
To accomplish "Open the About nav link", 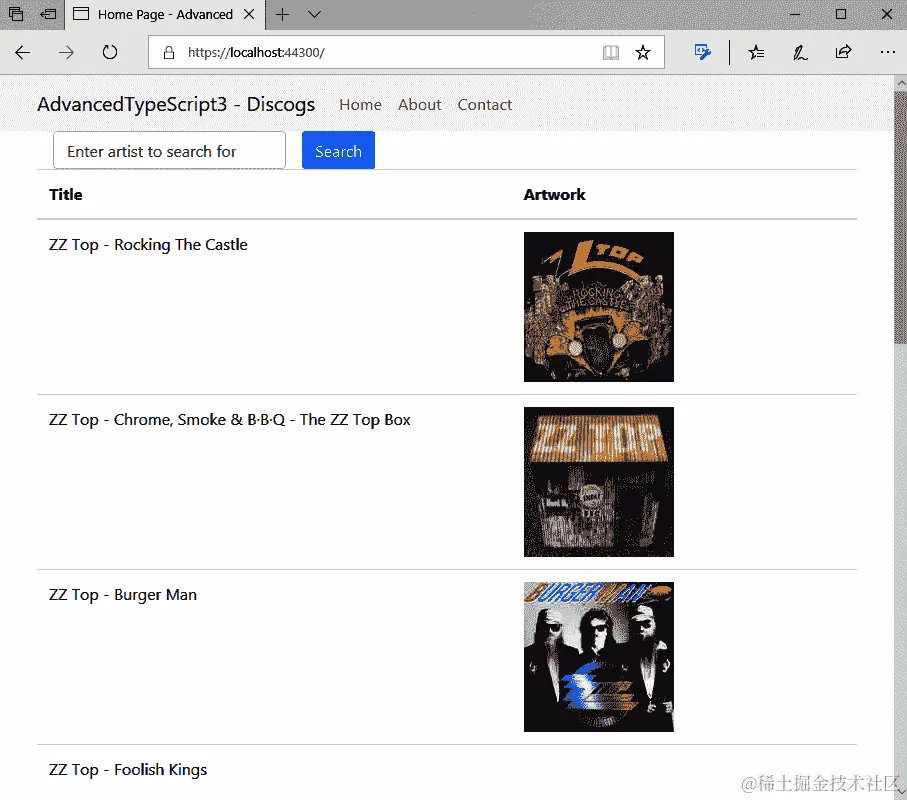I will coord(419,105).
